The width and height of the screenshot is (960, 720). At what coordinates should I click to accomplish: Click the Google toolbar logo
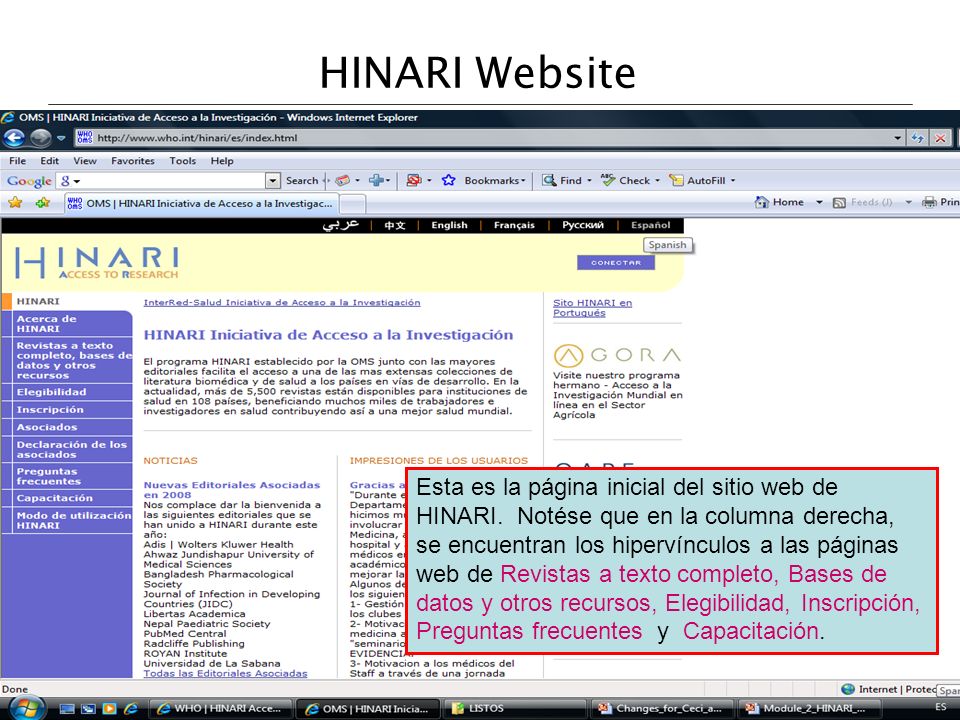(x=29, y=181)
